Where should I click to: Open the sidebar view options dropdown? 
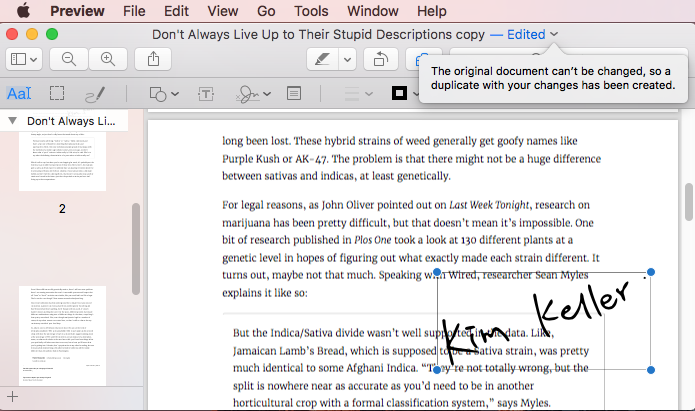[24, 60]
